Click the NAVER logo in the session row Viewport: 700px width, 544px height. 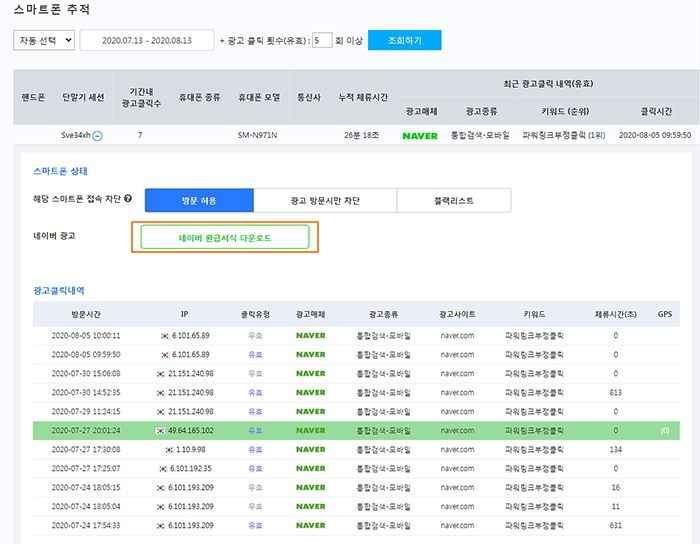(420, 136)
